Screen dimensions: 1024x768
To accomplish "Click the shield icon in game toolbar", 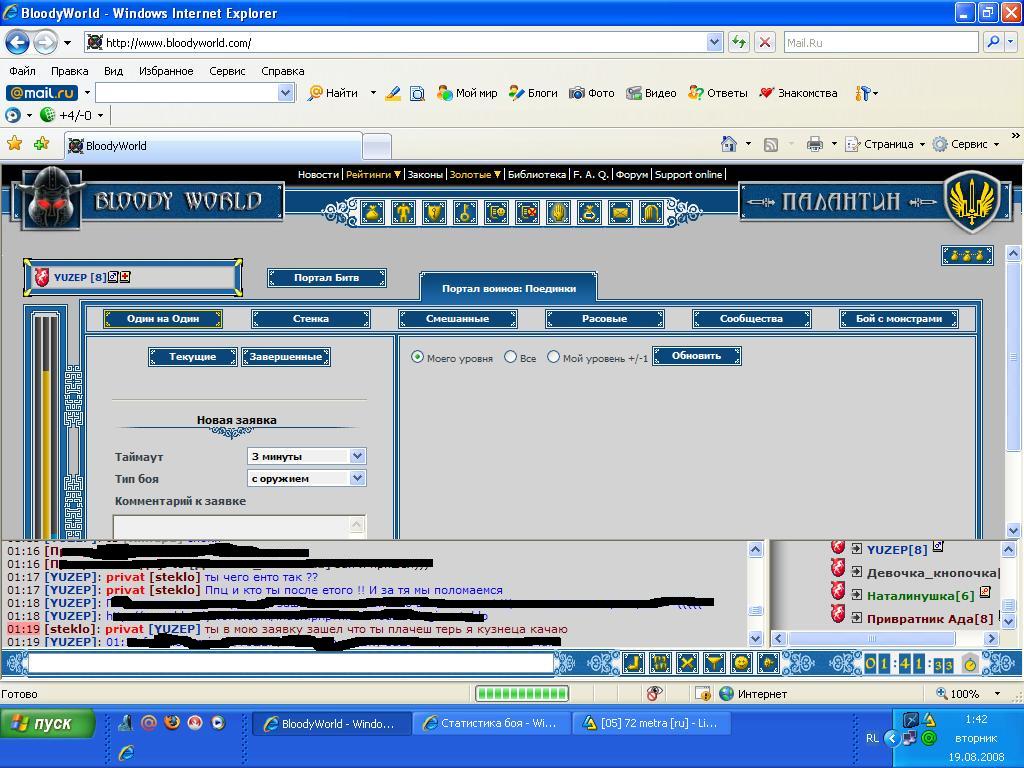I will (x=434, y=212).
